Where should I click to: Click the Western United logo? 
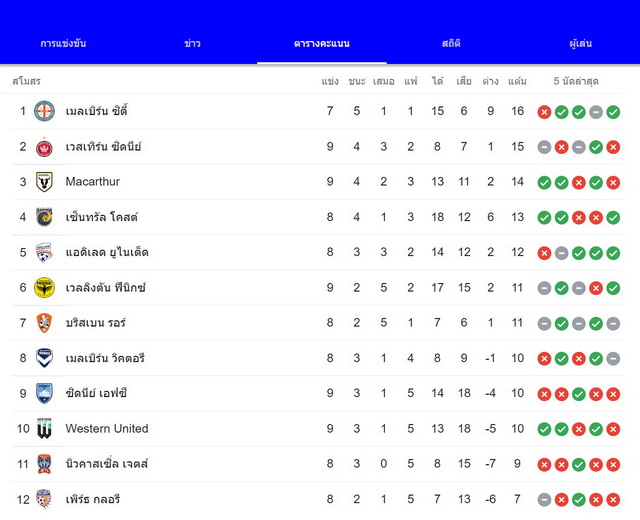(x=44, y=429)
